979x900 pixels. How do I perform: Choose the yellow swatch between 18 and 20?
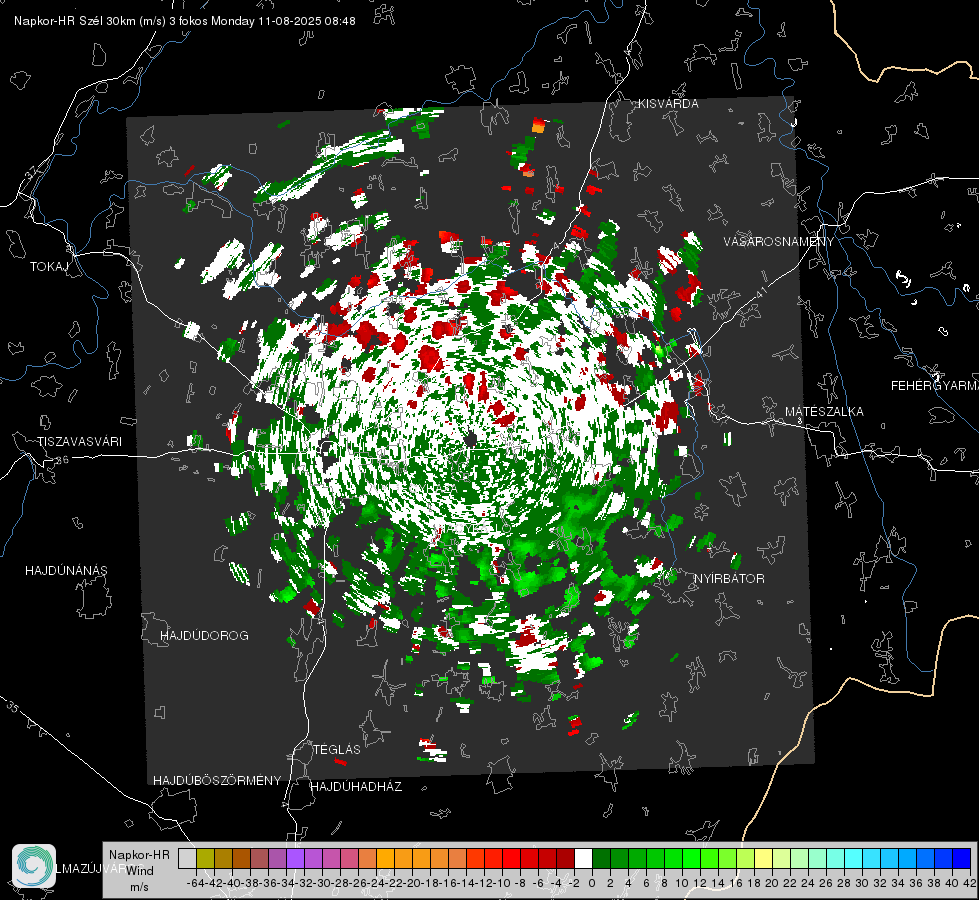pyautogui.click(x=764, y=858)
